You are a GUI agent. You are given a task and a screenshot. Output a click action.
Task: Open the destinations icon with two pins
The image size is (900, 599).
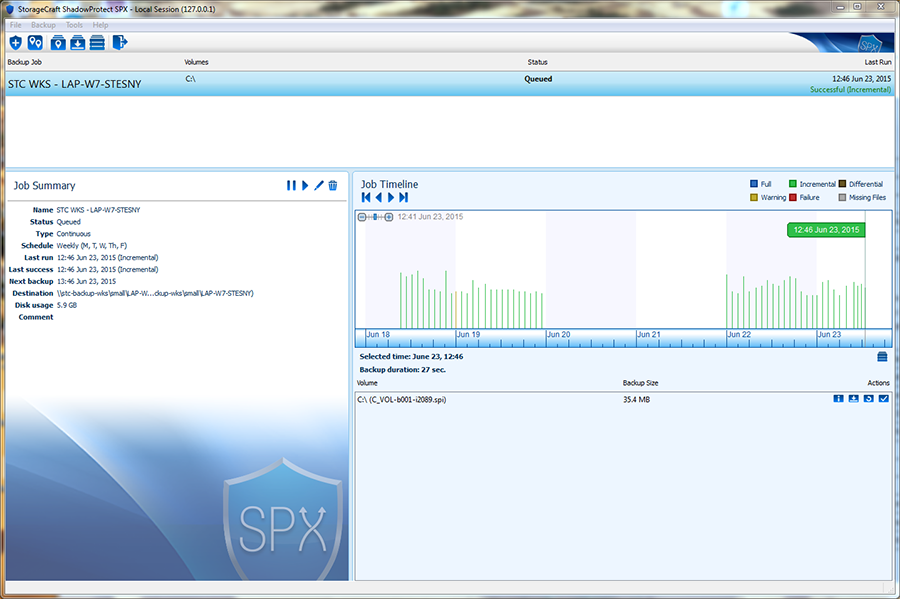[x=36, y=42]
